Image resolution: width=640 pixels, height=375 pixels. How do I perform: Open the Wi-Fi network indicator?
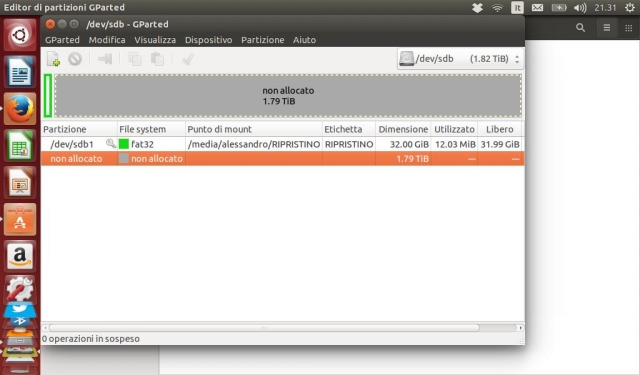point(497,8)
